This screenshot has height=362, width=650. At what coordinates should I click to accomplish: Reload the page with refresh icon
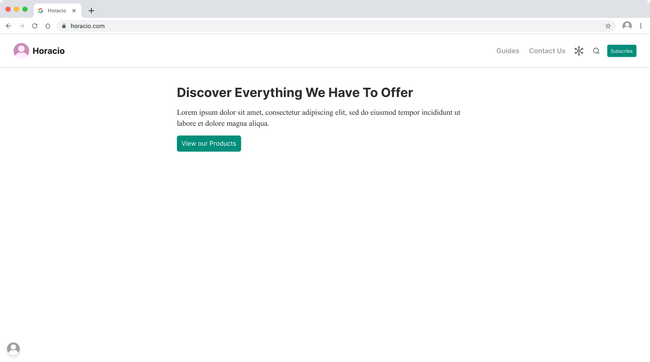pyautogui.click(x=35, y=26)
